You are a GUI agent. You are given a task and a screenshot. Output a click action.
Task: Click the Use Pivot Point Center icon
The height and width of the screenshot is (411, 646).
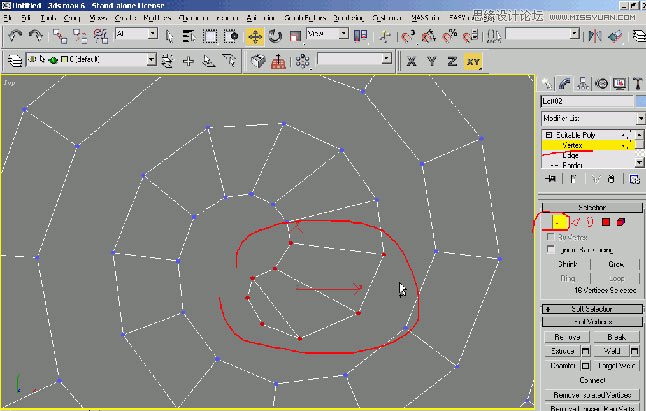click(x=360, y=36)
